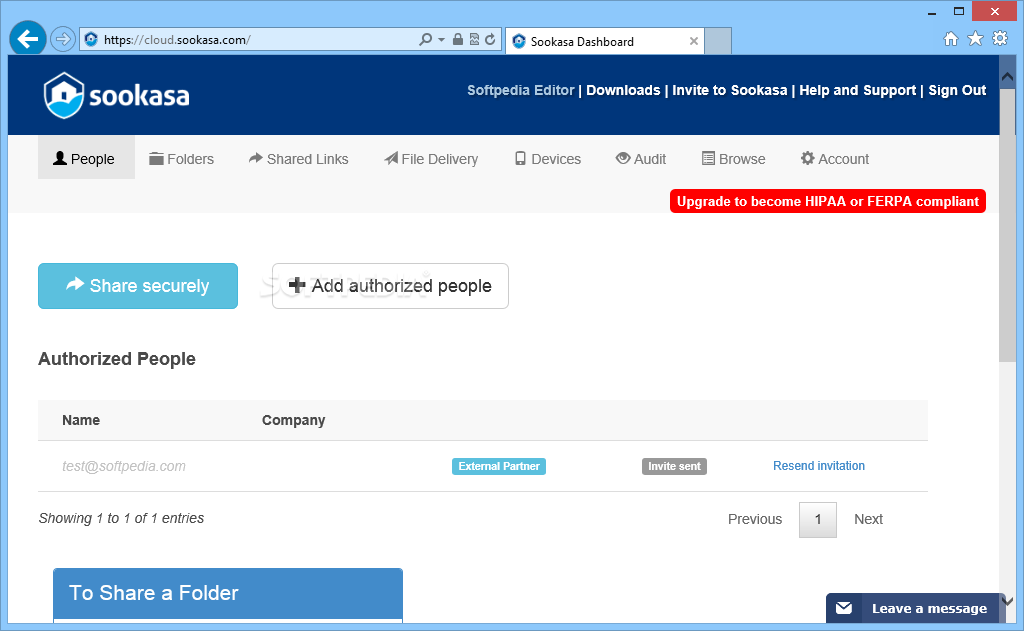Open the Shared Links tab
Viewport: 1024px width, 631px height.
point(298,159)
